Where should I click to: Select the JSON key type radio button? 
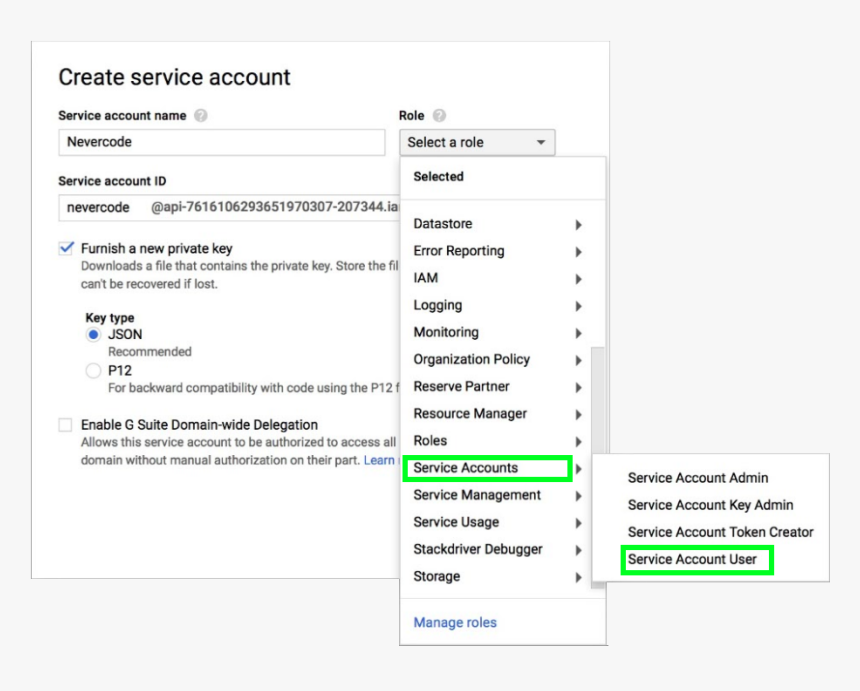pyautogui.click(x=93, y=335)
